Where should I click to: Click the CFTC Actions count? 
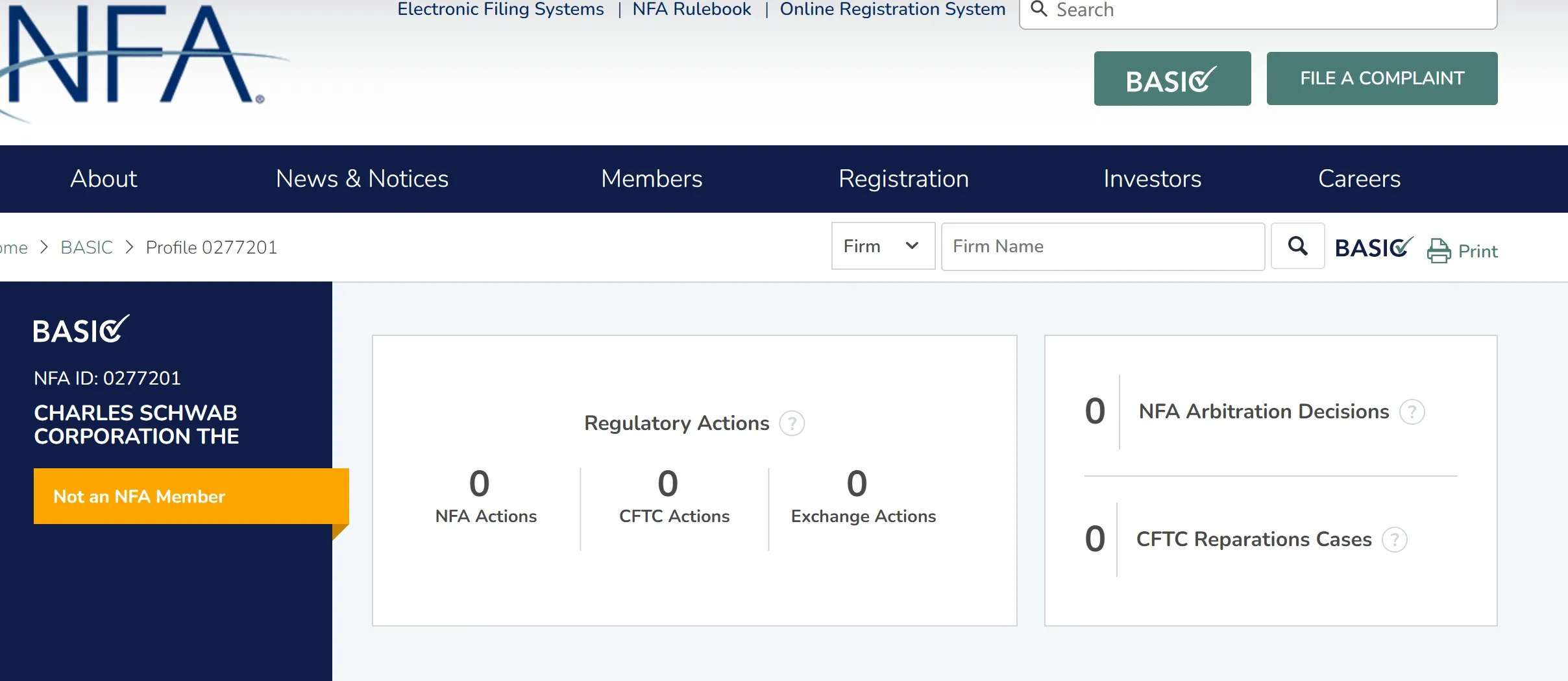tap(668, 484)
